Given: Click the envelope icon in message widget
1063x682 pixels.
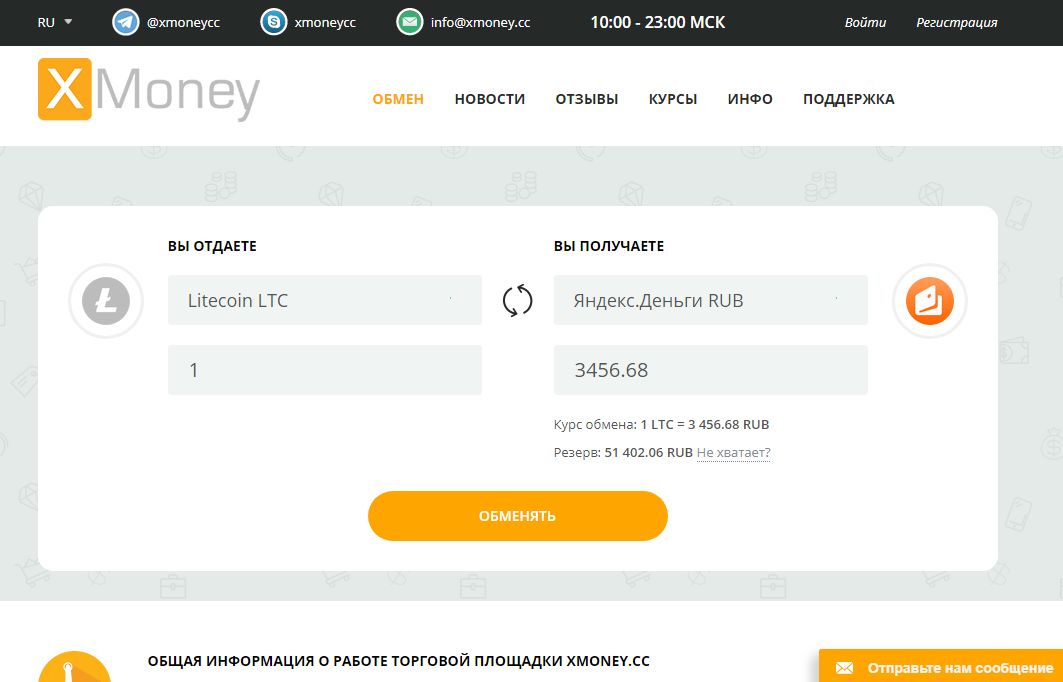Looking at the screenshot, I should click(844, 668).
